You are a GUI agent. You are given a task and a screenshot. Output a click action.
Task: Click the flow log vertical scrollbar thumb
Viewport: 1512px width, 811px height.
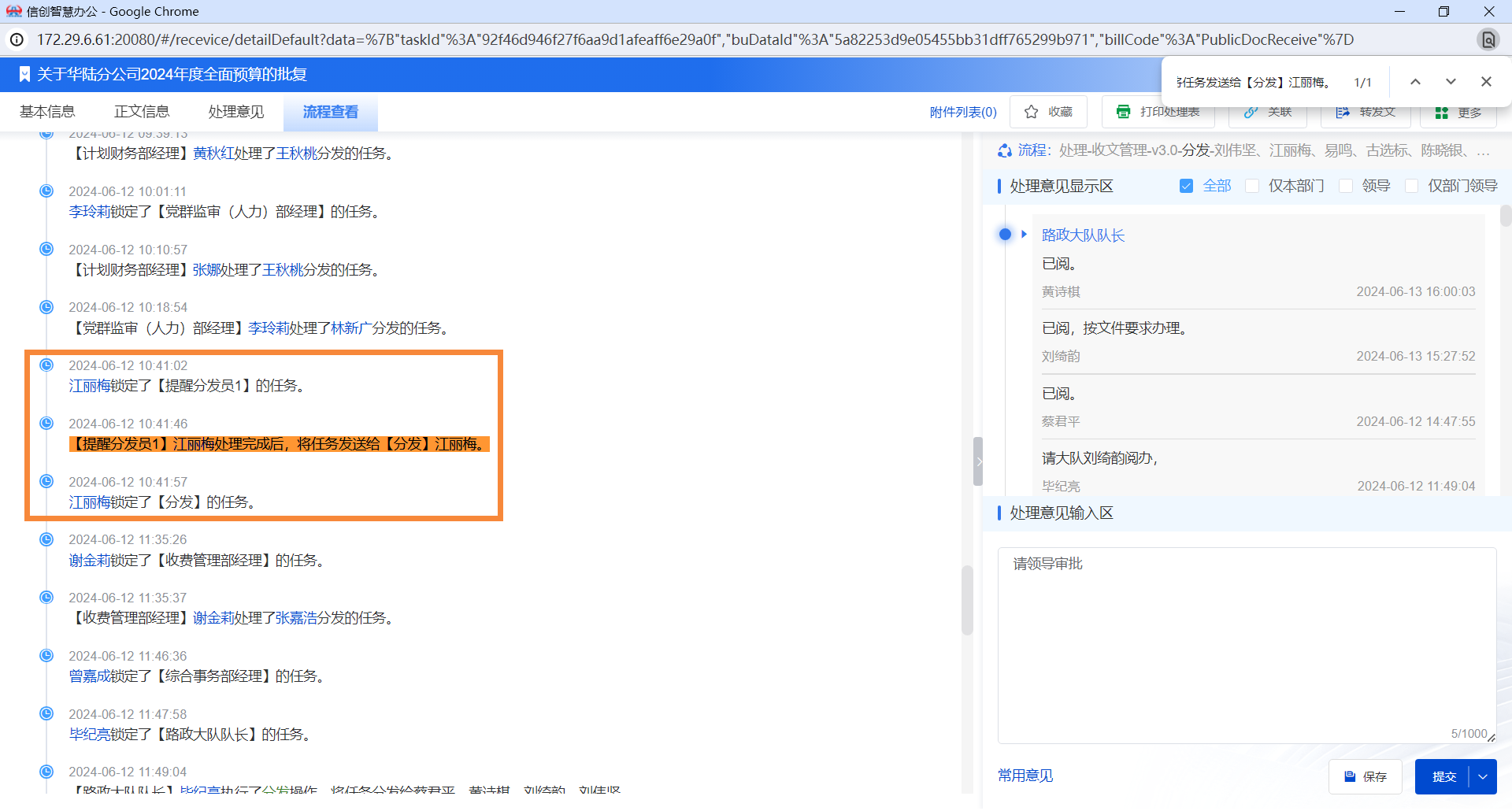pos(967,600)
